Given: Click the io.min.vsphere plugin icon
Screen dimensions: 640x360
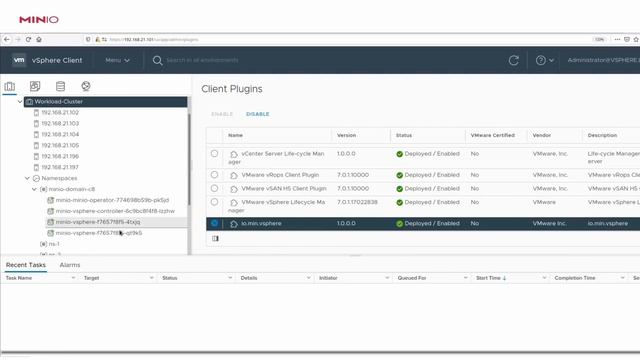Looking at the screenshot, I should pos(233,224).
